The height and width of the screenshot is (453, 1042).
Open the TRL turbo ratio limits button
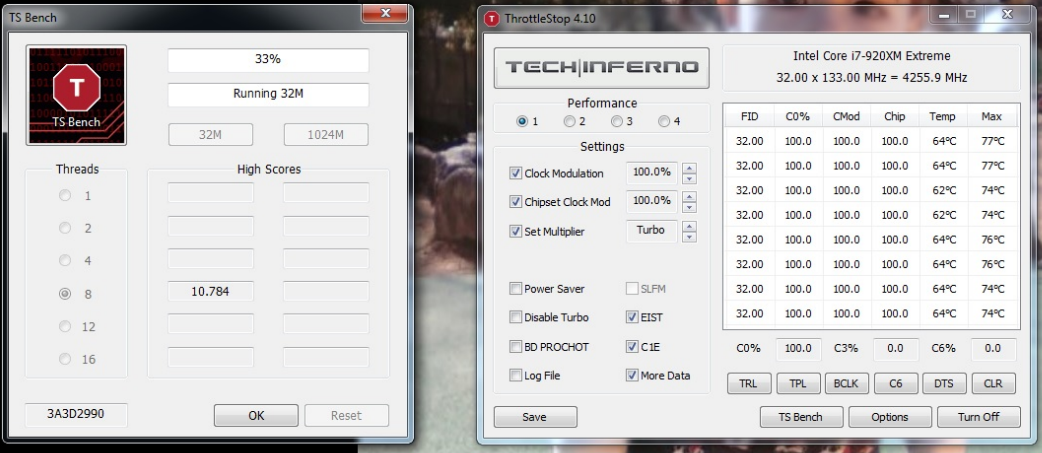pos(750,383)
